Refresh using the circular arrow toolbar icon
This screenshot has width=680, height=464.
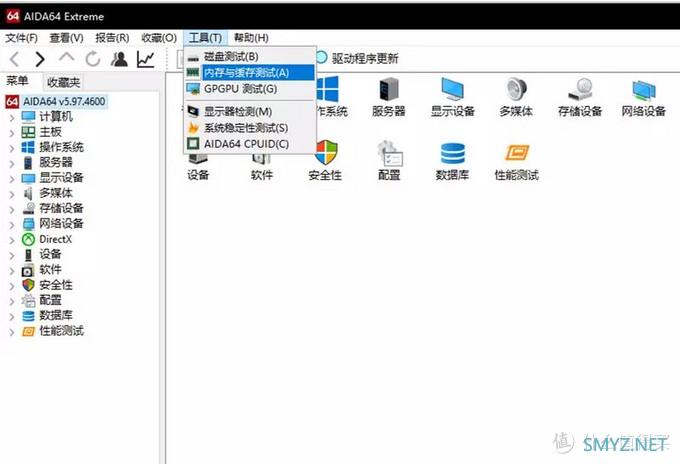(x=92, y=59)
